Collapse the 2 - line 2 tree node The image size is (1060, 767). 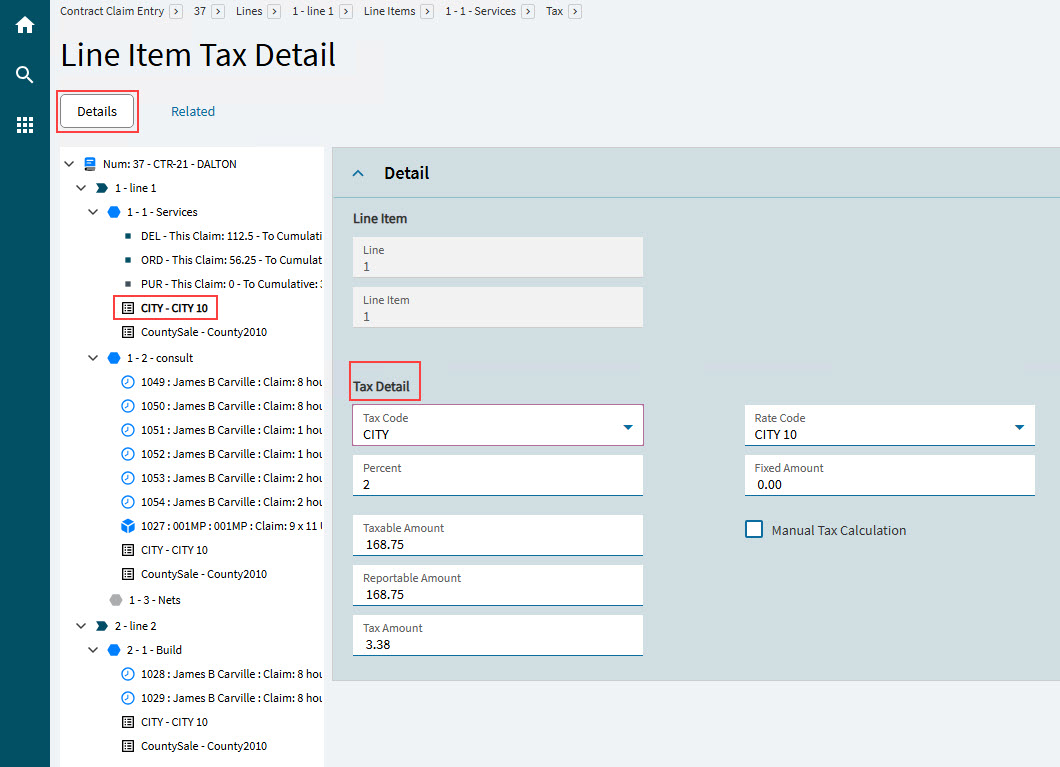click(x=81, y=626)
